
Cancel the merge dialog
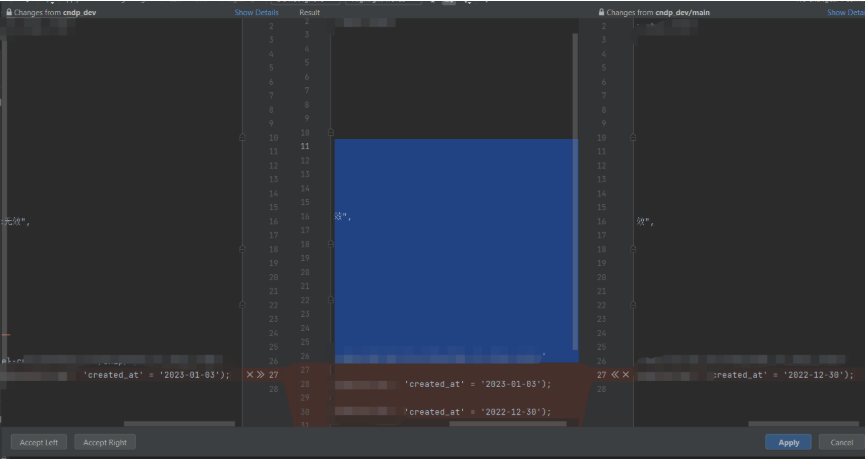click(841, 442)
